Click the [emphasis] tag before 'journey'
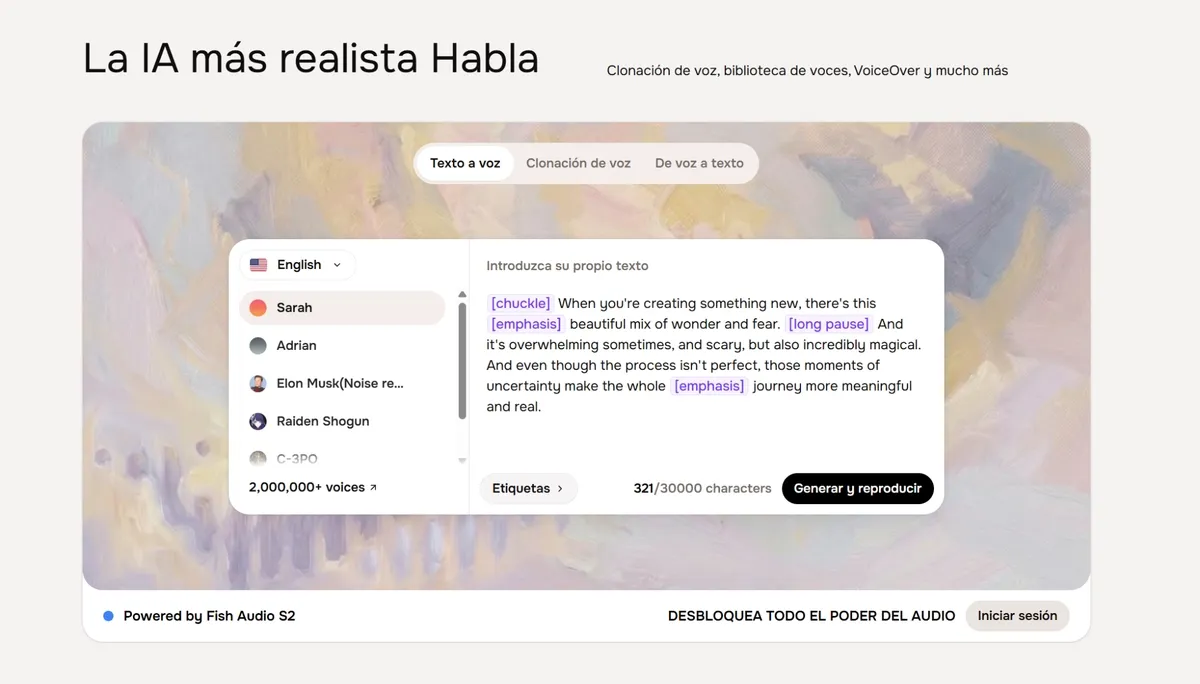 pyautogui.click(x=709, y=386)
